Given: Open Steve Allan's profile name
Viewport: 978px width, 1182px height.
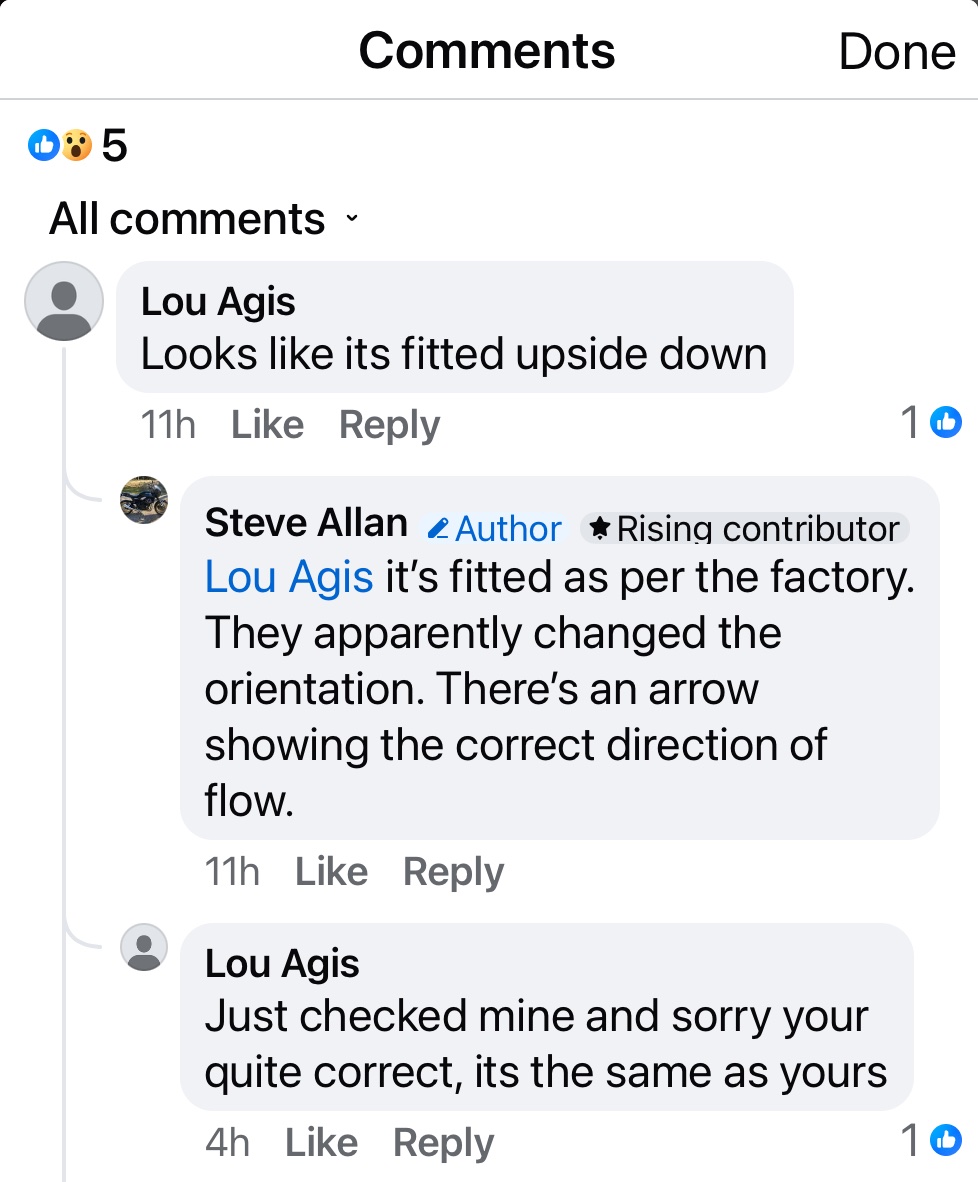Looking at the screenshot, I should pos(305,522).
